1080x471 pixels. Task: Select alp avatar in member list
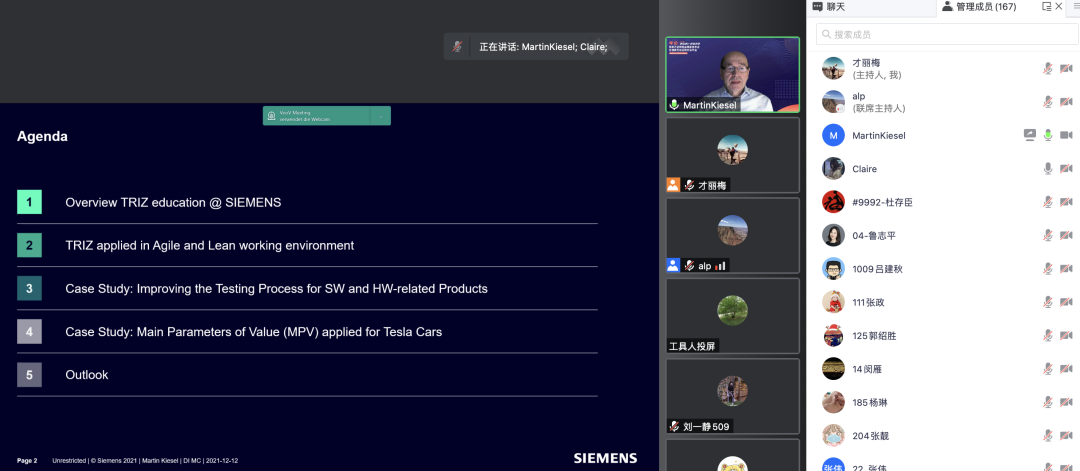coord(833,102)
